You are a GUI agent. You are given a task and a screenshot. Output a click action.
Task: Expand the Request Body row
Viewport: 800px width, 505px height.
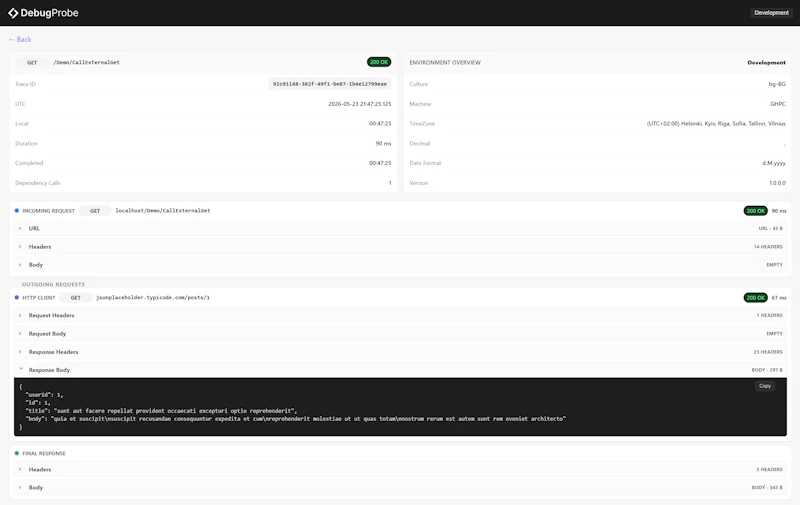[x=400, y=334]
